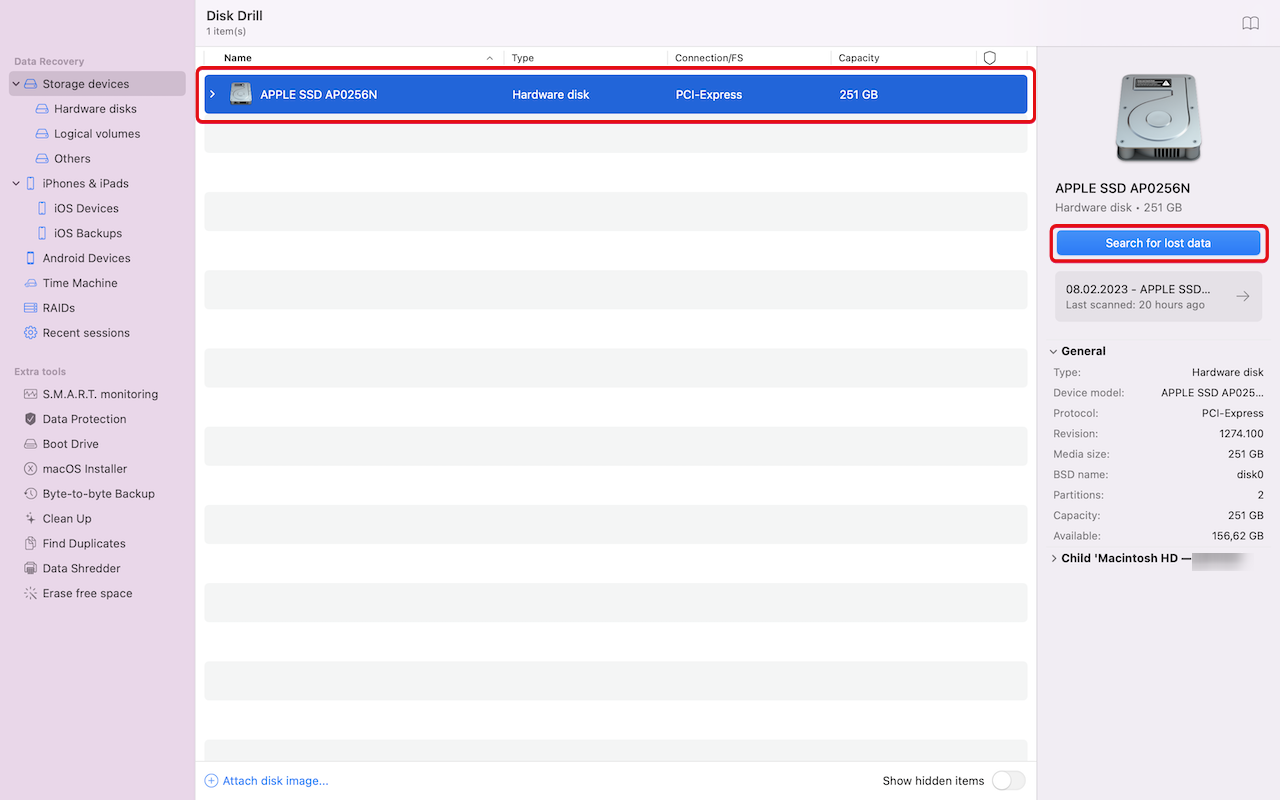Click the Device model value APPLE SSD AP025…
The height and width of the screenshot is (800, 1280).
1212,393
